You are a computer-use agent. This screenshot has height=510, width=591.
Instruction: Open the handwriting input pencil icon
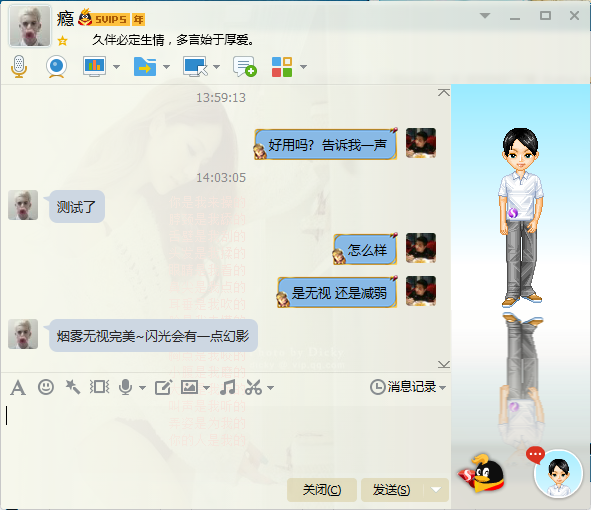point(164,387)
